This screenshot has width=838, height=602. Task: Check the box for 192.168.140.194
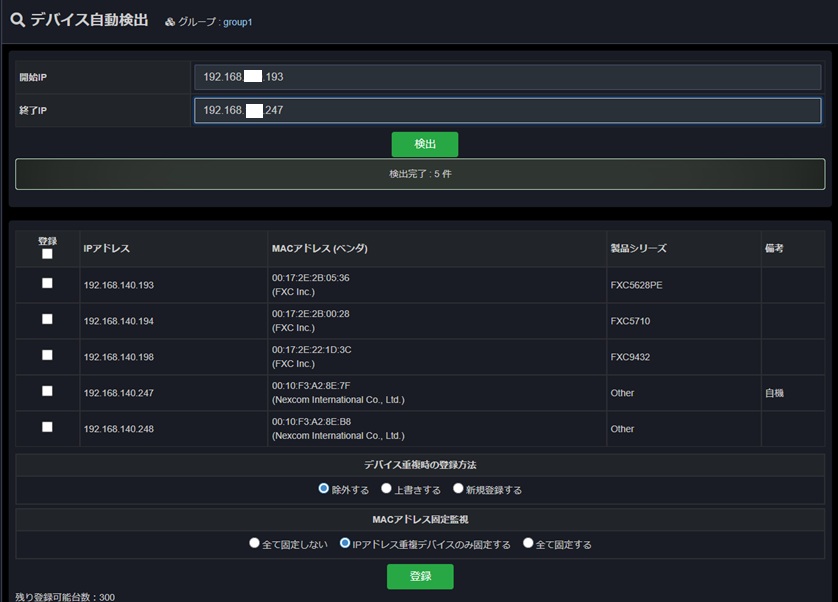47,319
